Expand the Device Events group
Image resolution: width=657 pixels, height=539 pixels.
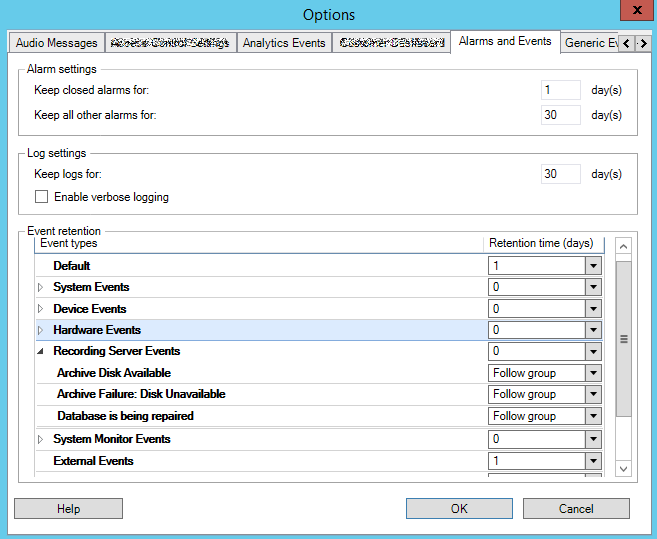(41, 309)
